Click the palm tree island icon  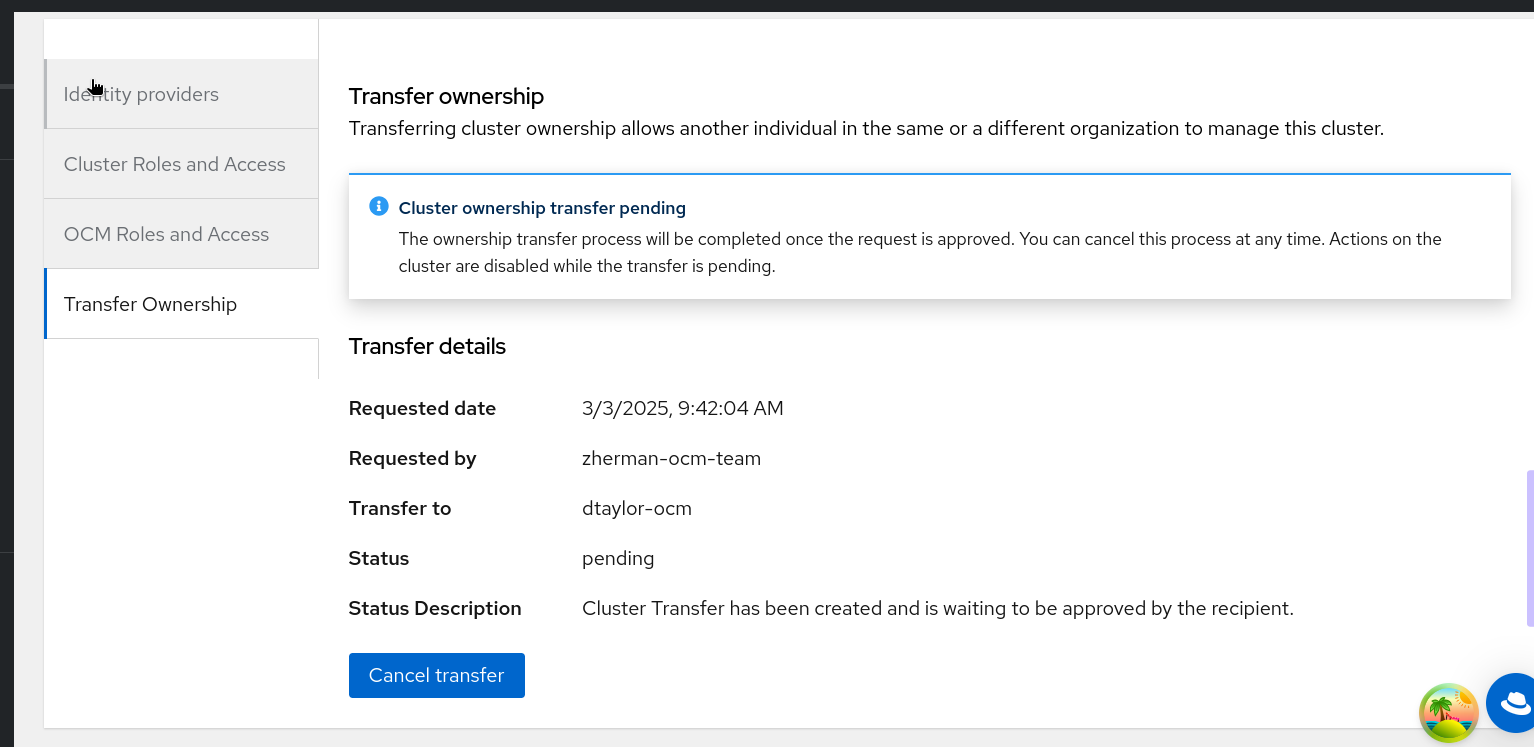(x=1448, y=712)
